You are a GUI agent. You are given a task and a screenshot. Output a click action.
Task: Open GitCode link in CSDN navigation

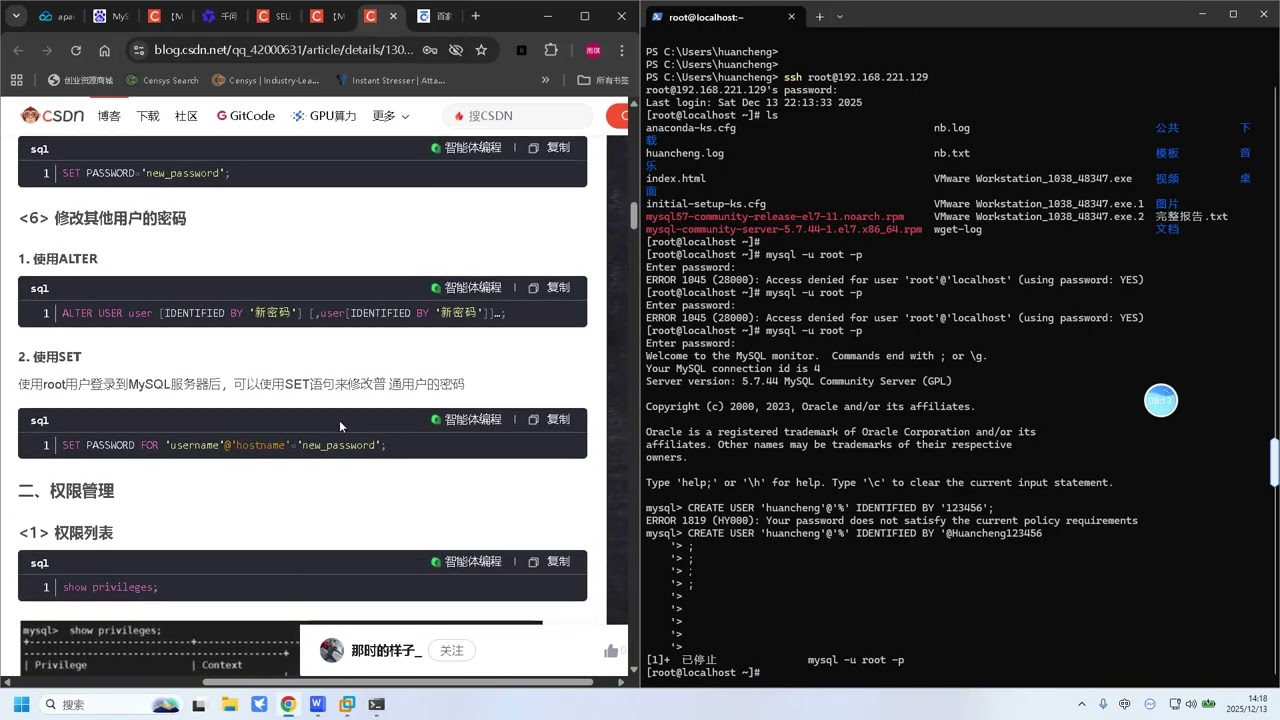click(x=245, y=116)
